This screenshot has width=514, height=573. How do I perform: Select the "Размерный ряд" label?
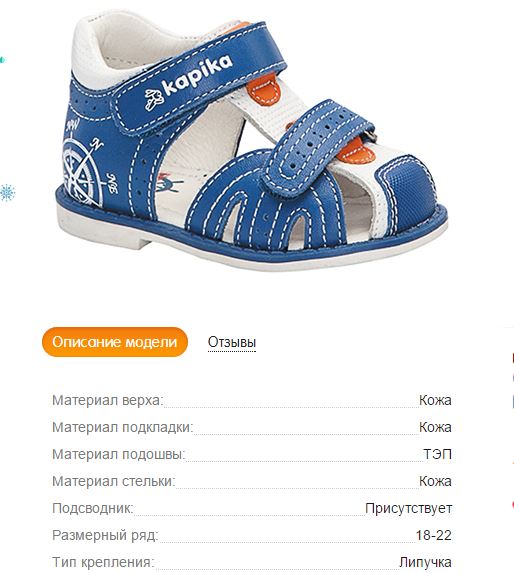[105, 535]
